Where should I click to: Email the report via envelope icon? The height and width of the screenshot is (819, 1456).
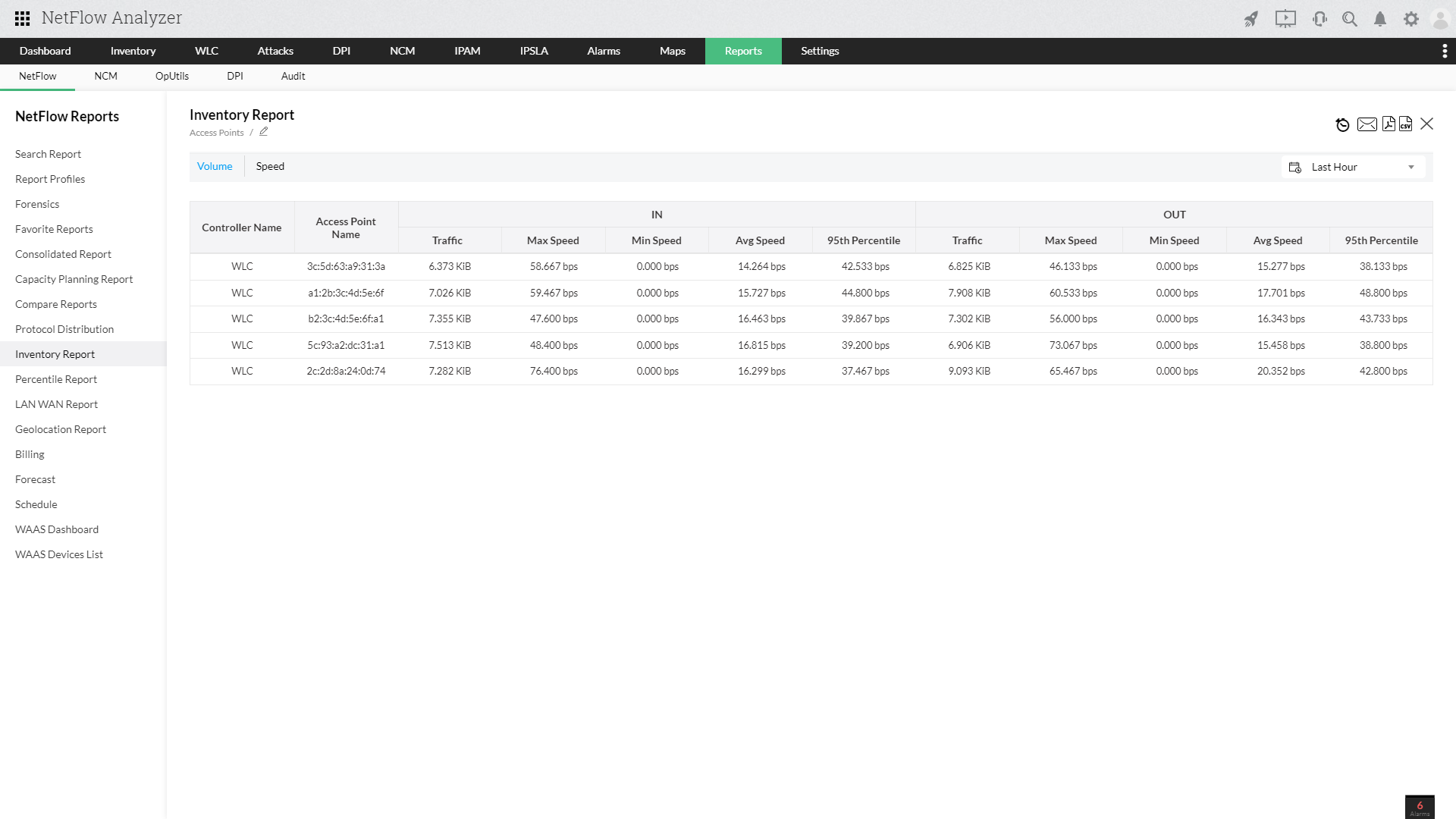1367,124
